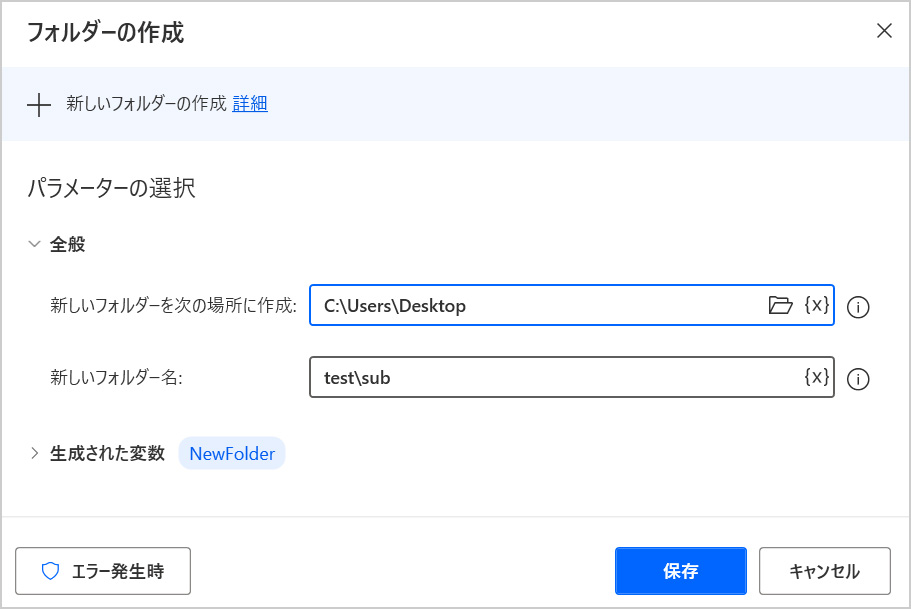Collapse the 全般 section chevron
Image resolution: width=911 pixels, height=609 pixels.
(35, 244)
